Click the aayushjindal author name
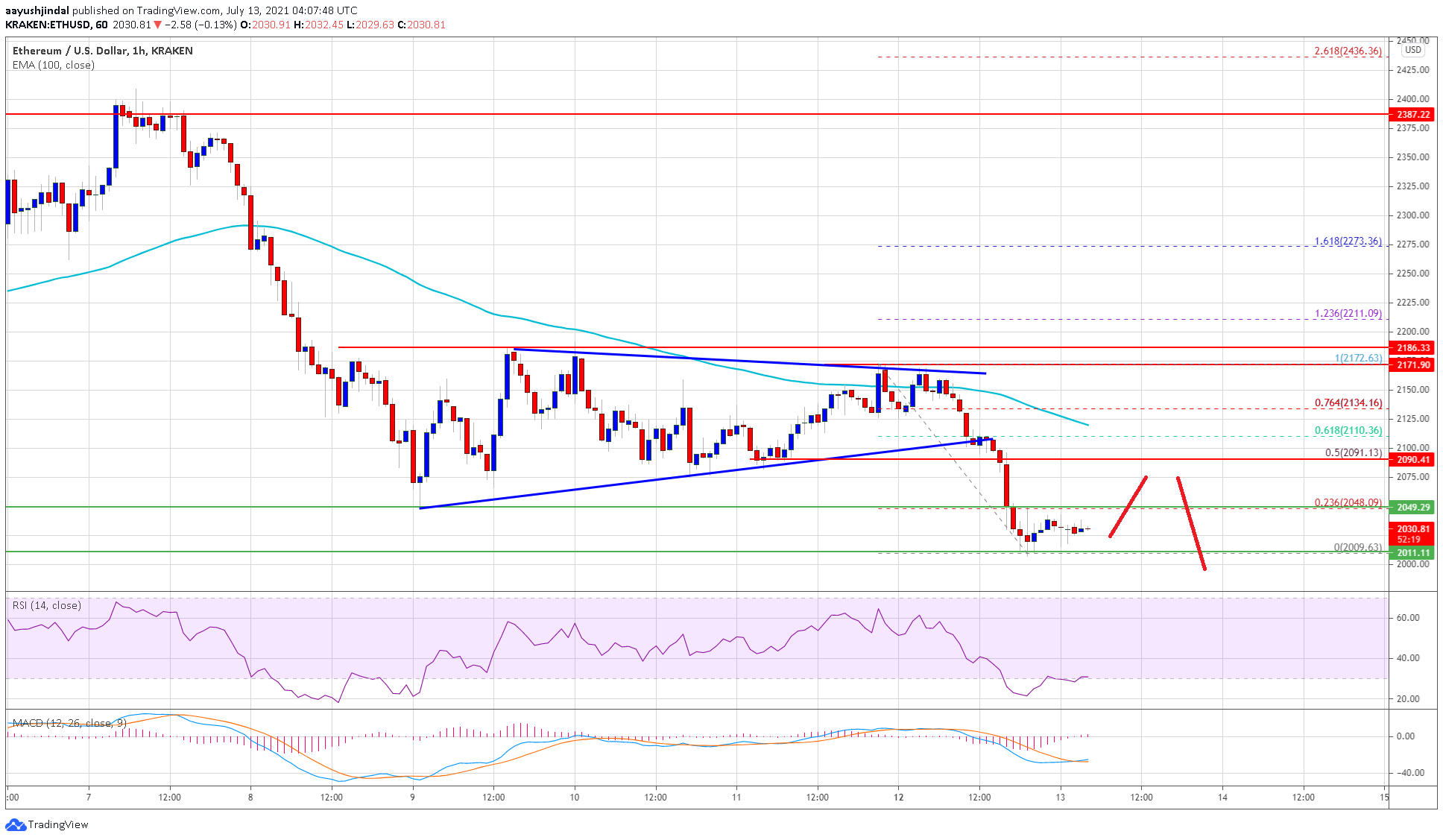 37,10
